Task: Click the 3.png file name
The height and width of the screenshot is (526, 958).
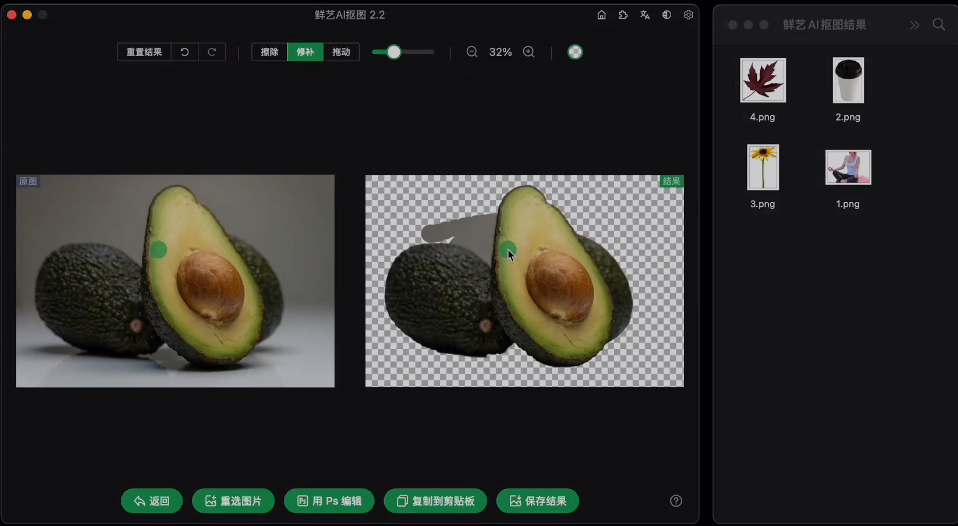Action: point(762,203)
